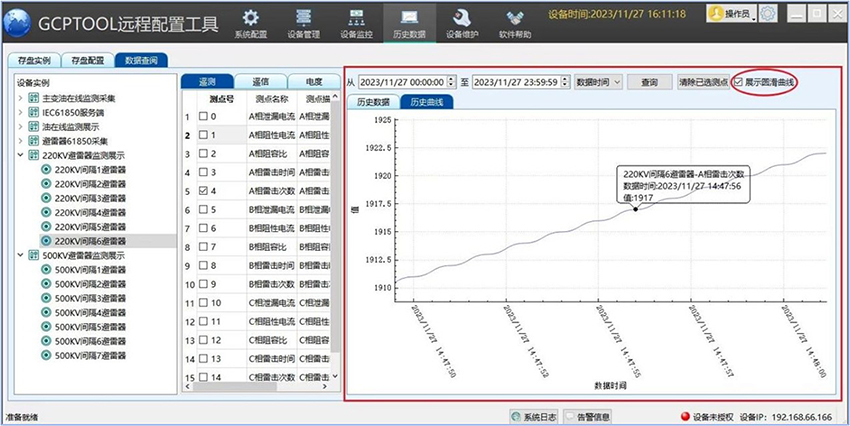Open the 数据时间 dropdown
The width and height of the screenshot is (850, 426).
599,82
